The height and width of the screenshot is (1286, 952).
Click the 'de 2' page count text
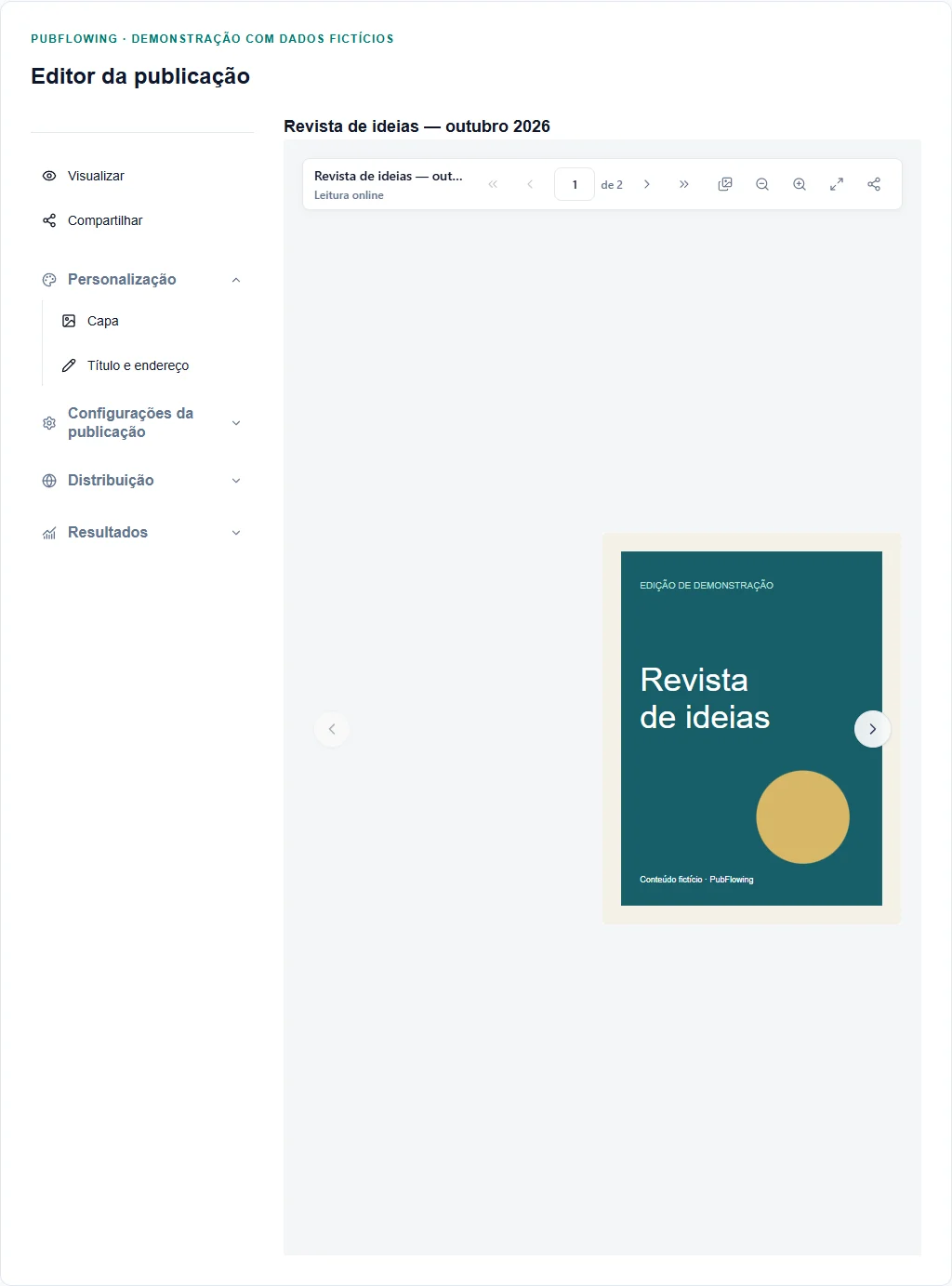pyautogui.click(x=612, y=185)
